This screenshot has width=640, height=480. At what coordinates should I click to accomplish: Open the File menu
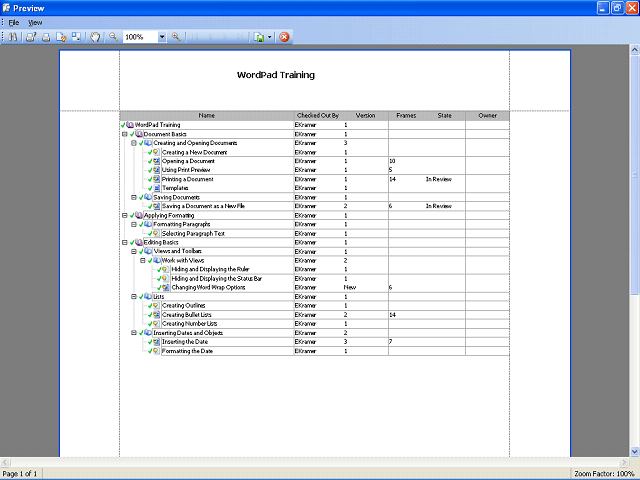point(14,22)
